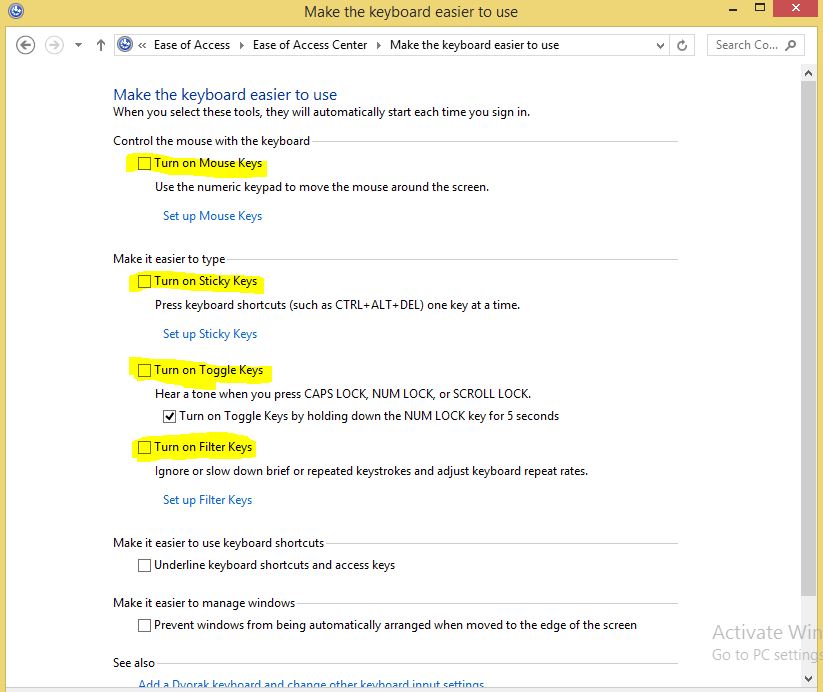Click the search magnifier icon
Image resolution: width=823 pixels, height=692 pixels.
point(790,45)
